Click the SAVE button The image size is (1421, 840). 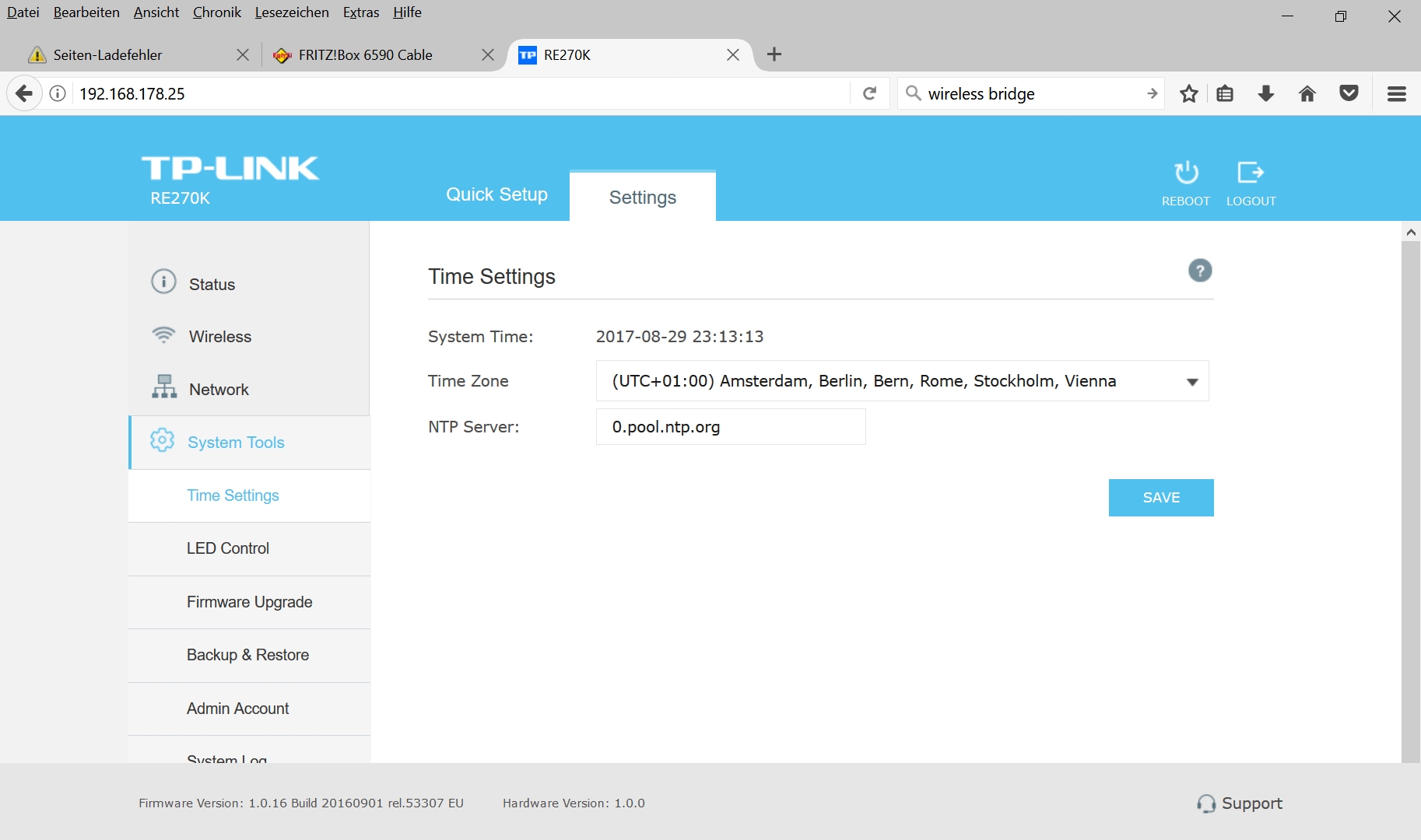[x=1161, y=498]
